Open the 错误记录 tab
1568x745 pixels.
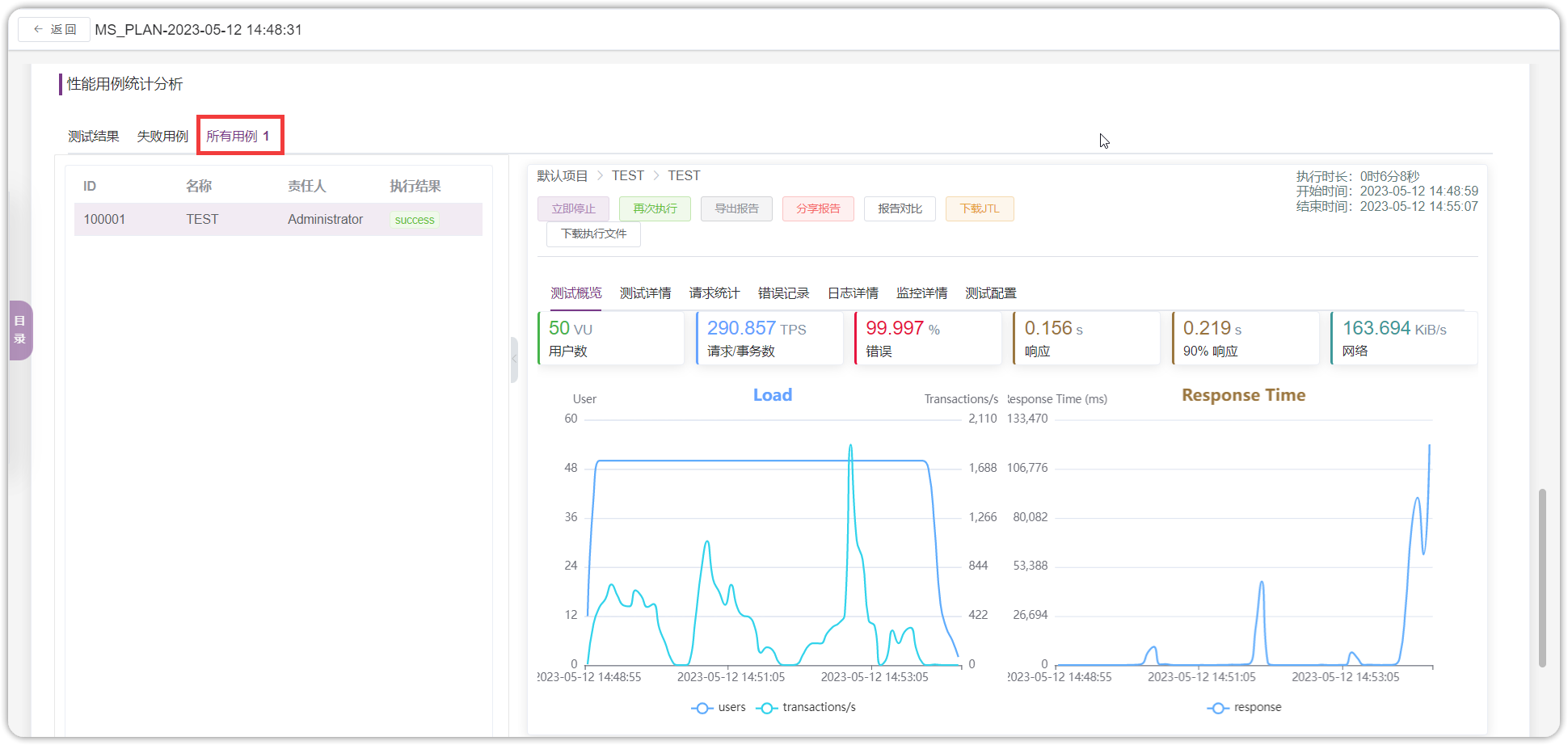pyautogui.click(x=783, y=293)
